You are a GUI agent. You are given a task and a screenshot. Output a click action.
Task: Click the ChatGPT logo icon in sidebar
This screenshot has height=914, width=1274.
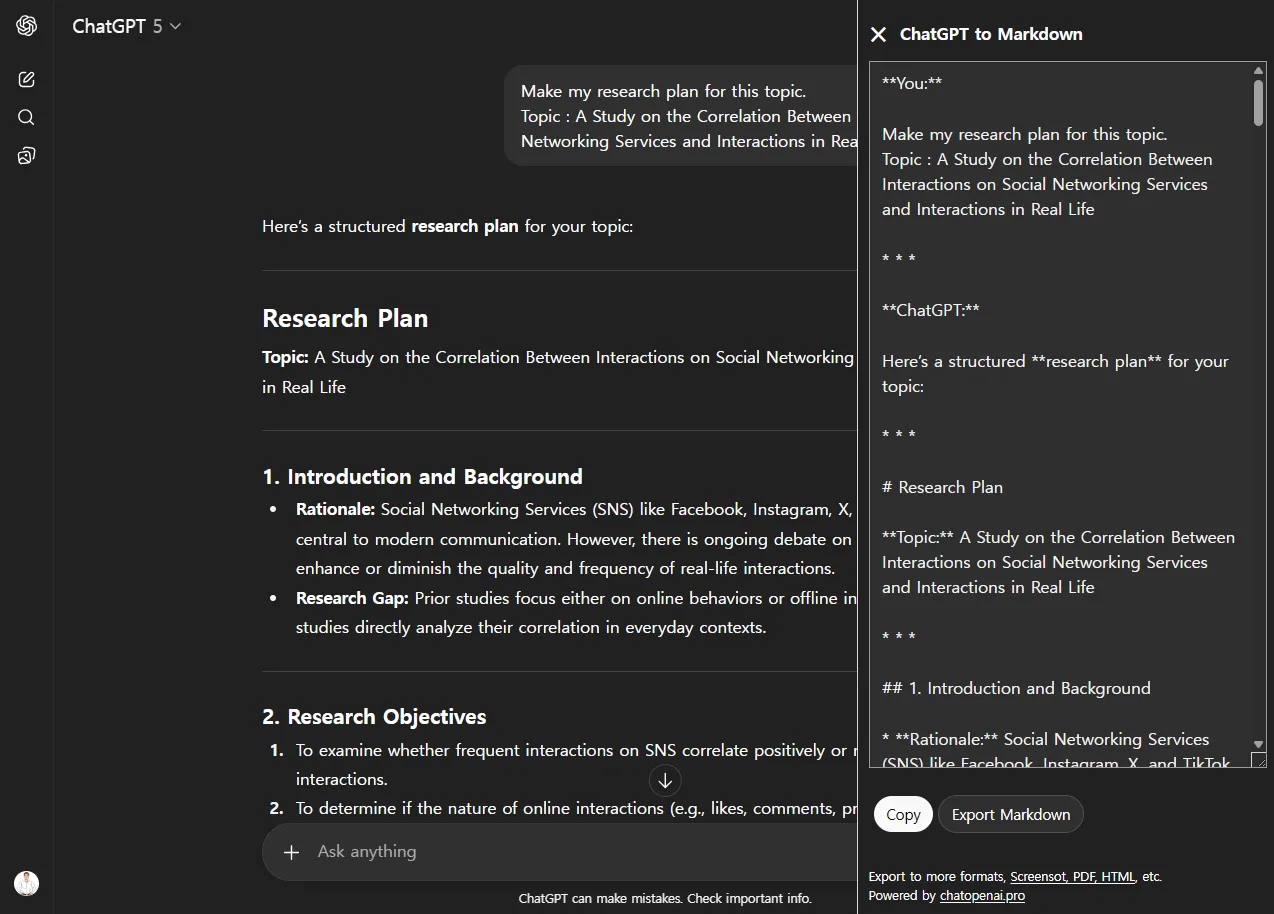(27, 26)
